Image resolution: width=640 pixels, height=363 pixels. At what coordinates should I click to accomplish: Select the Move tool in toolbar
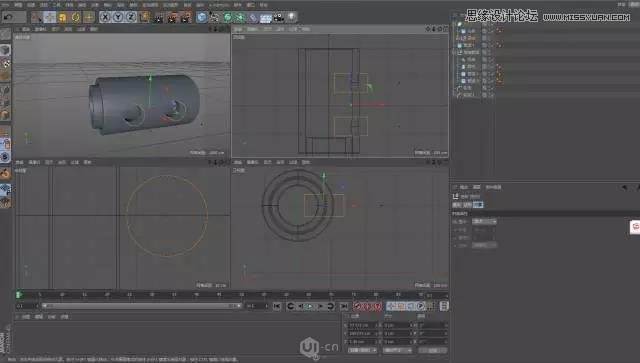pos(50,17)
